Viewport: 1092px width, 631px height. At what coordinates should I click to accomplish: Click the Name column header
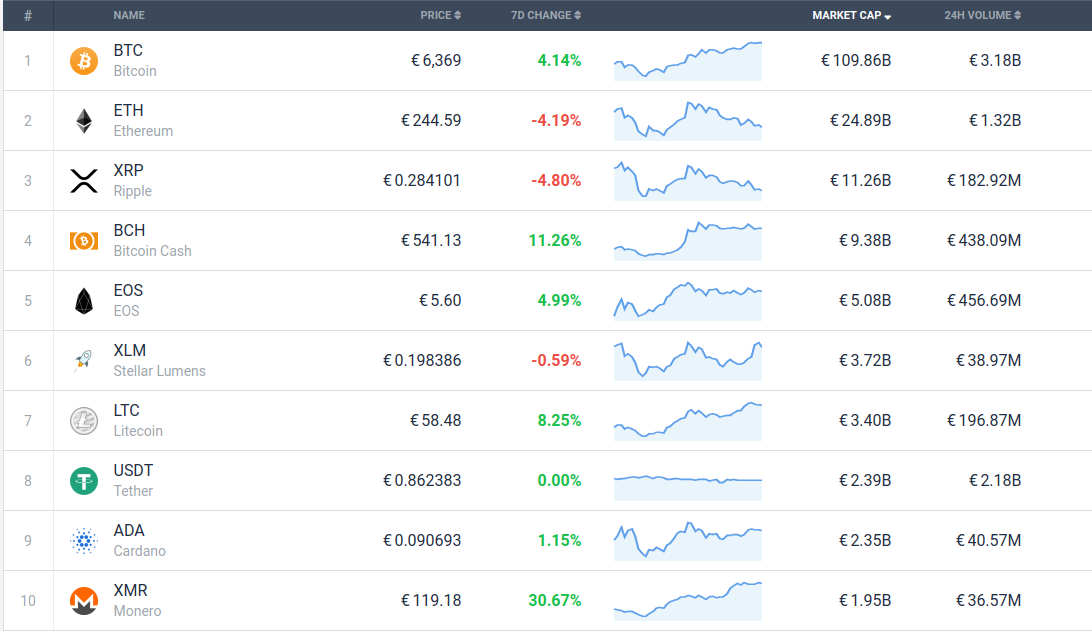(x=129, y=15)
